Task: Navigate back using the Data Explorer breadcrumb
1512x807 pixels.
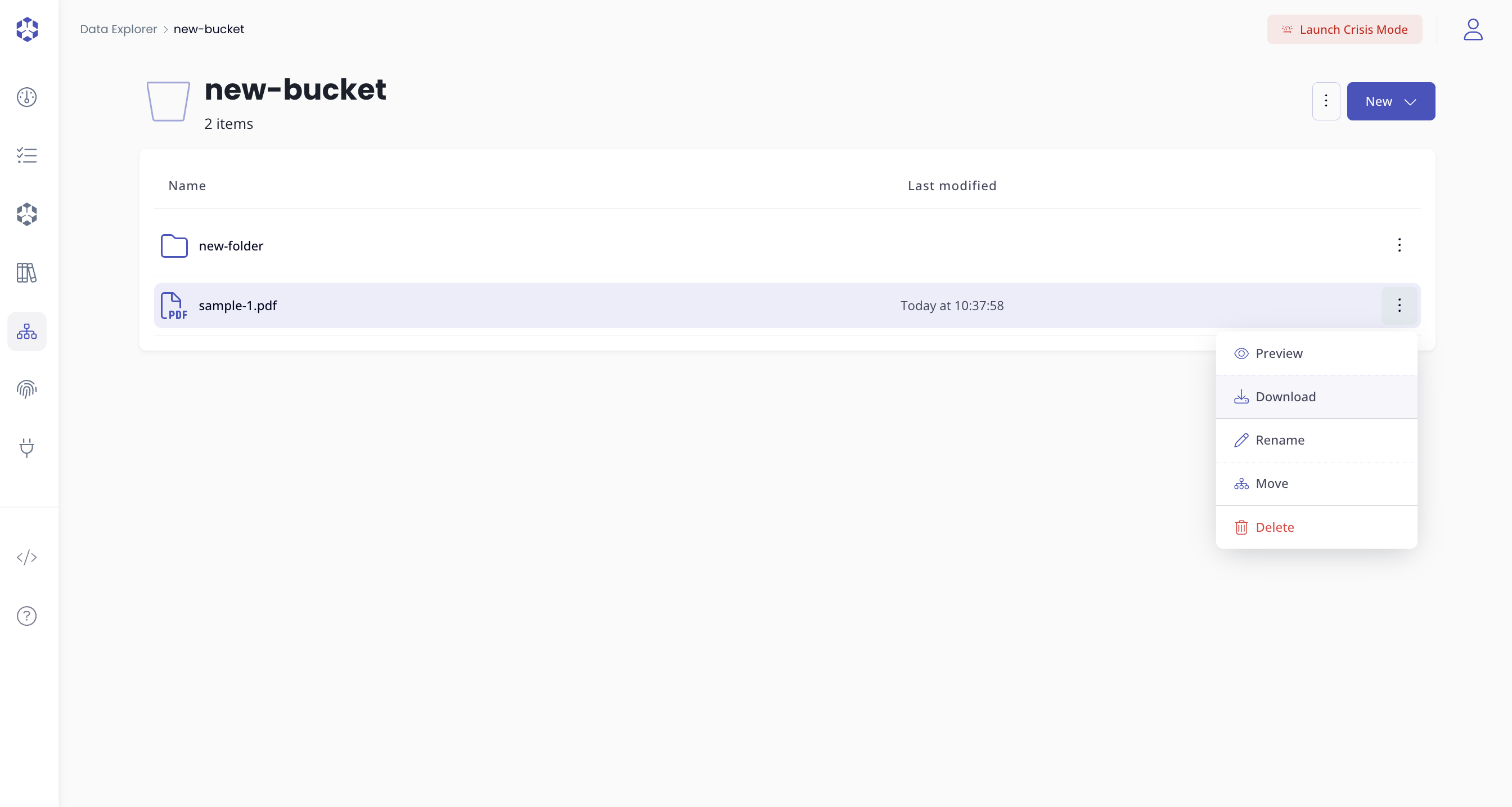Action: pos(119,29)
